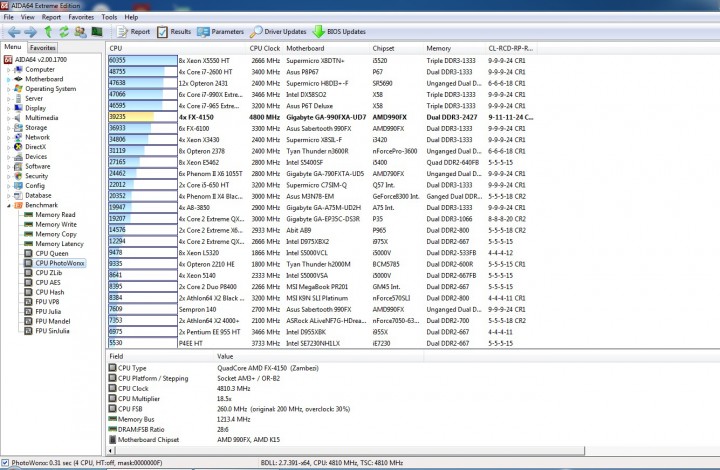Click the 60355 score bar
Screen dimensions: 720x470
[x=143, y=60]
